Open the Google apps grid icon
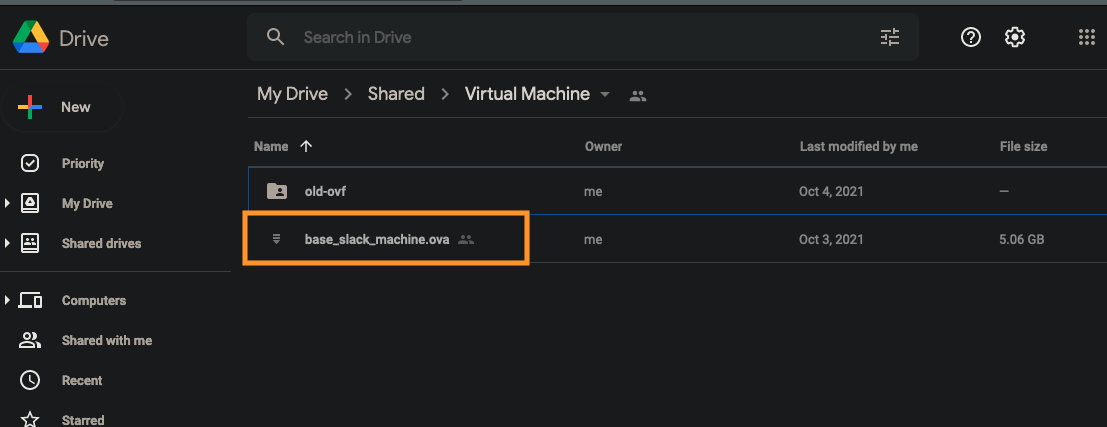Image resolution: width=1107 pixels, height=427 pixels. (x=1087, y=37)
